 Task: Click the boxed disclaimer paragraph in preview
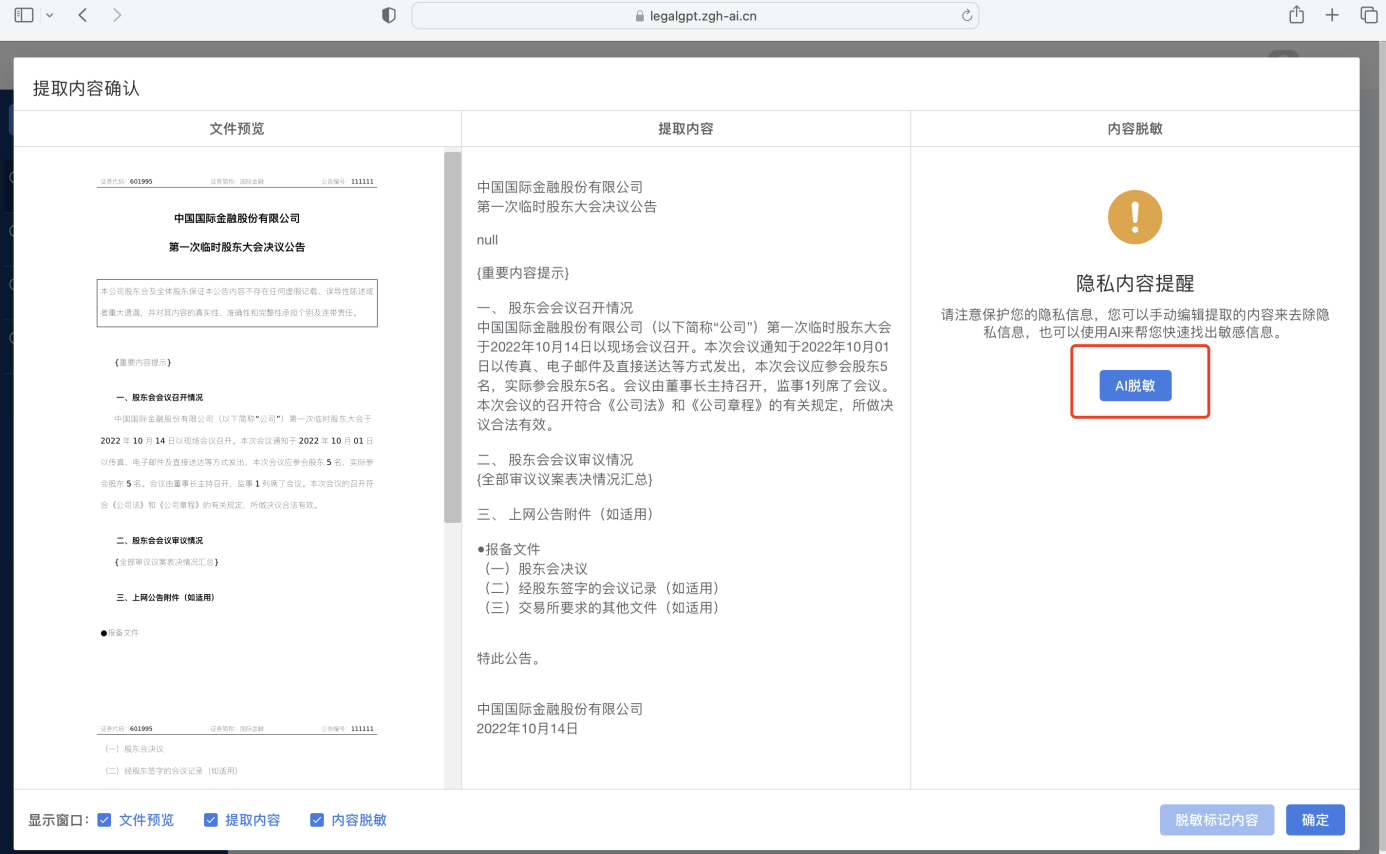(237, 302)
